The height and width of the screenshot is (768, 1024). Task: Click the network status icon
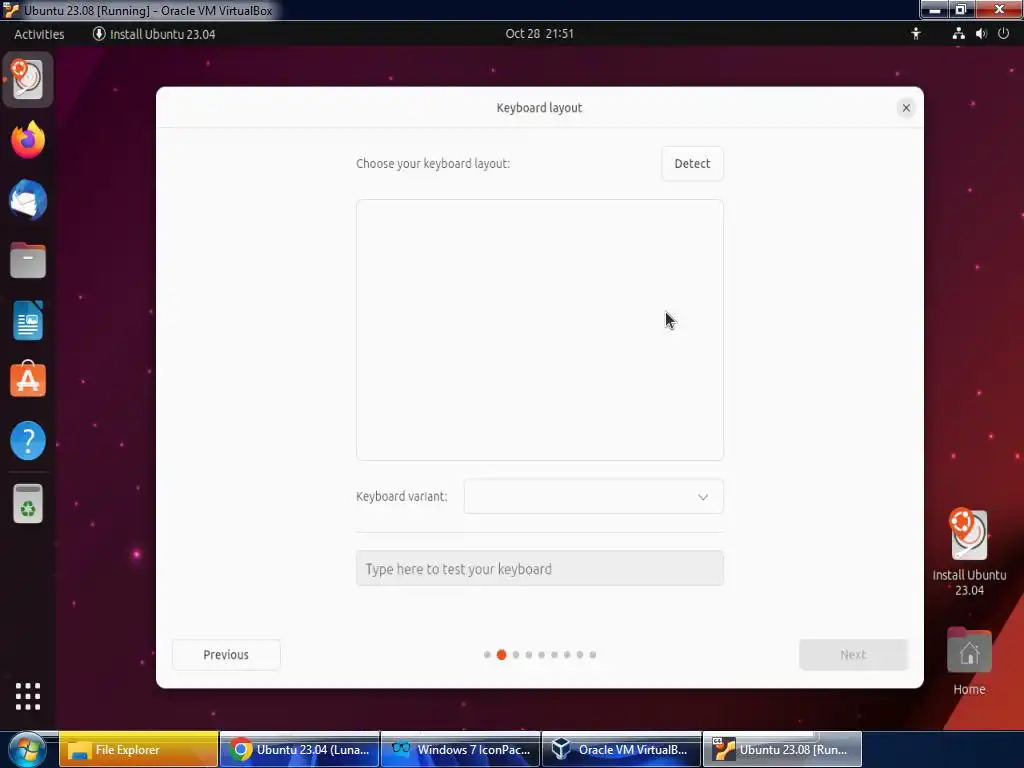click(958, 34)
